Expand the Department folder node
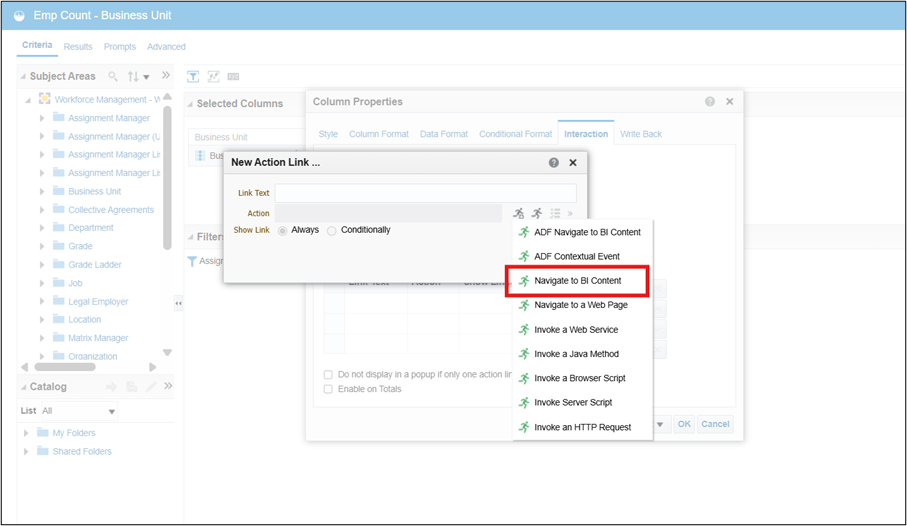 pyautogui.click(x=42, y=228)
